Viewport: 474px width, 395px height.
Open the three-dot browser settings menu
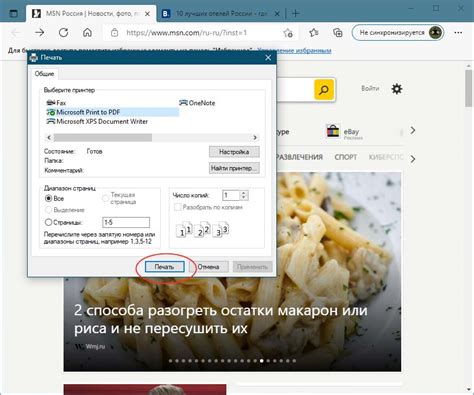pyautogui.click(x=458, y=33)
